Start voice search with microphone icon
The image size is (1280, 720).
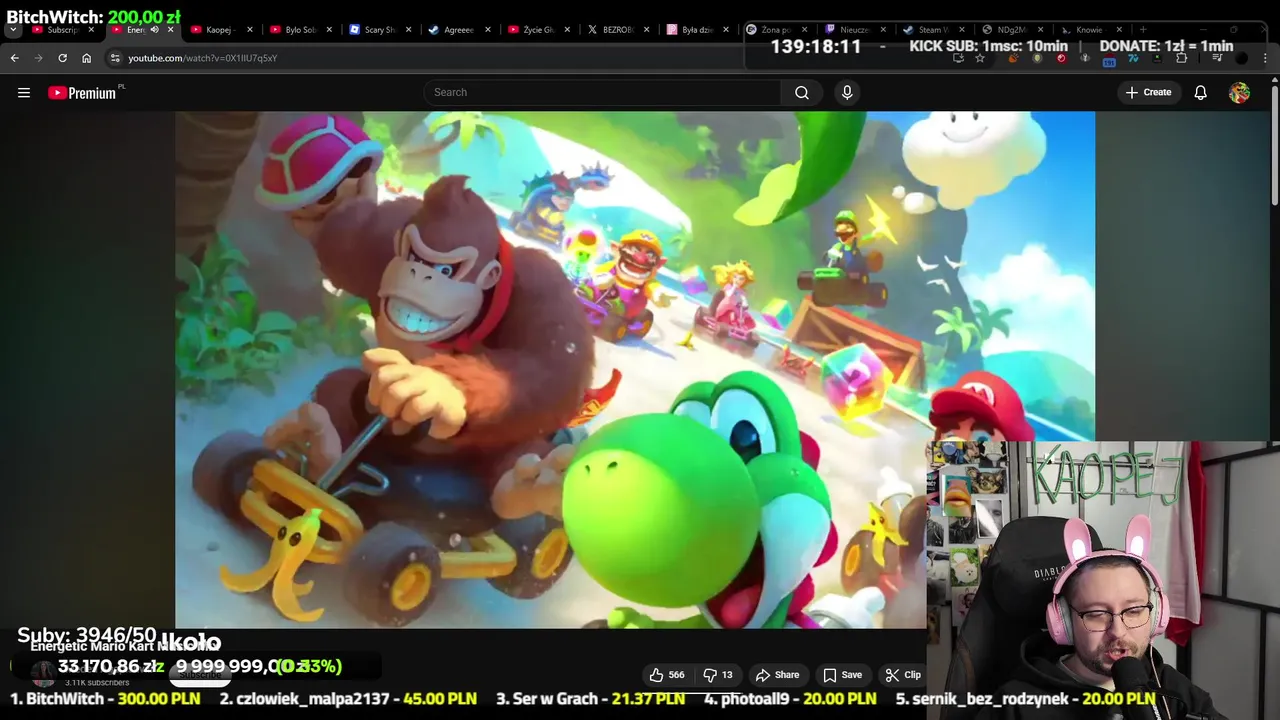tap(847, 92)
